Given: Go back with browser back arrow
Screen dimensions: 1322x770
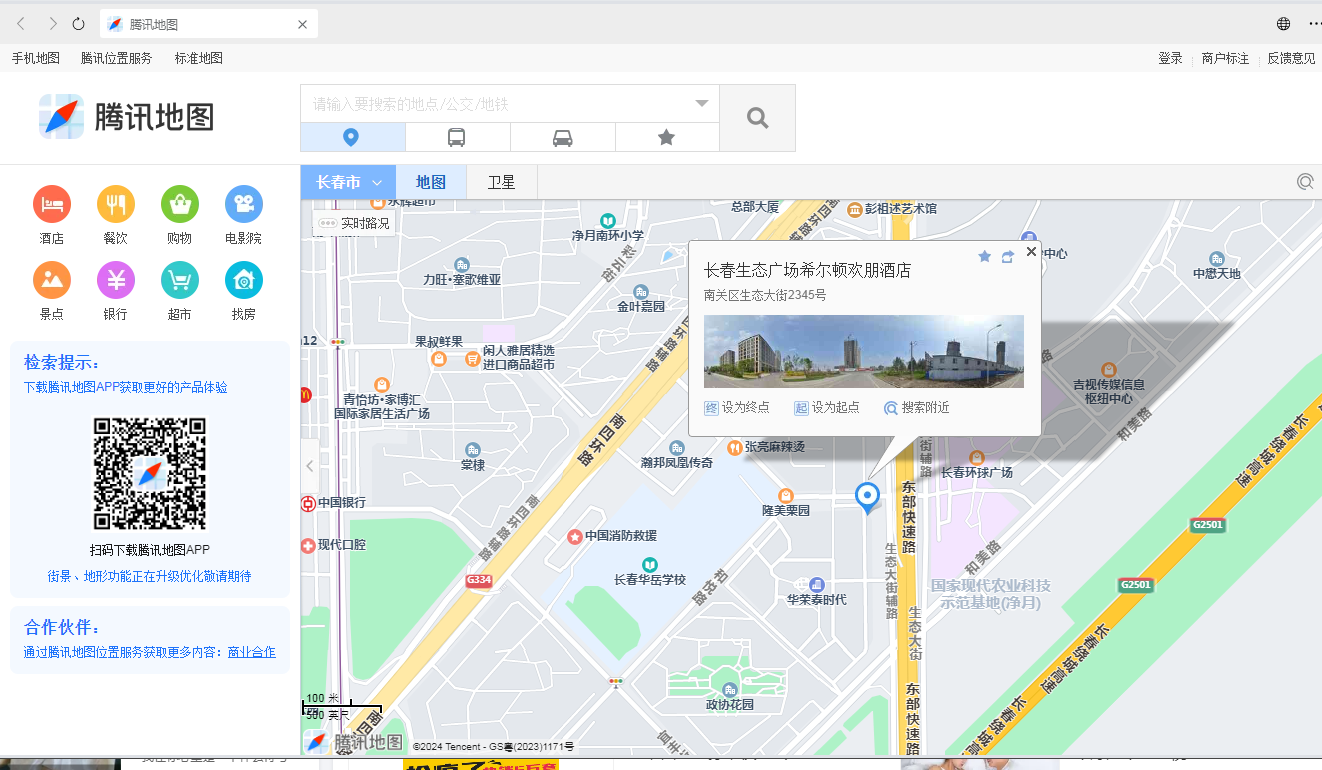Looking at the screenshot, I should [x=21, y=24].
